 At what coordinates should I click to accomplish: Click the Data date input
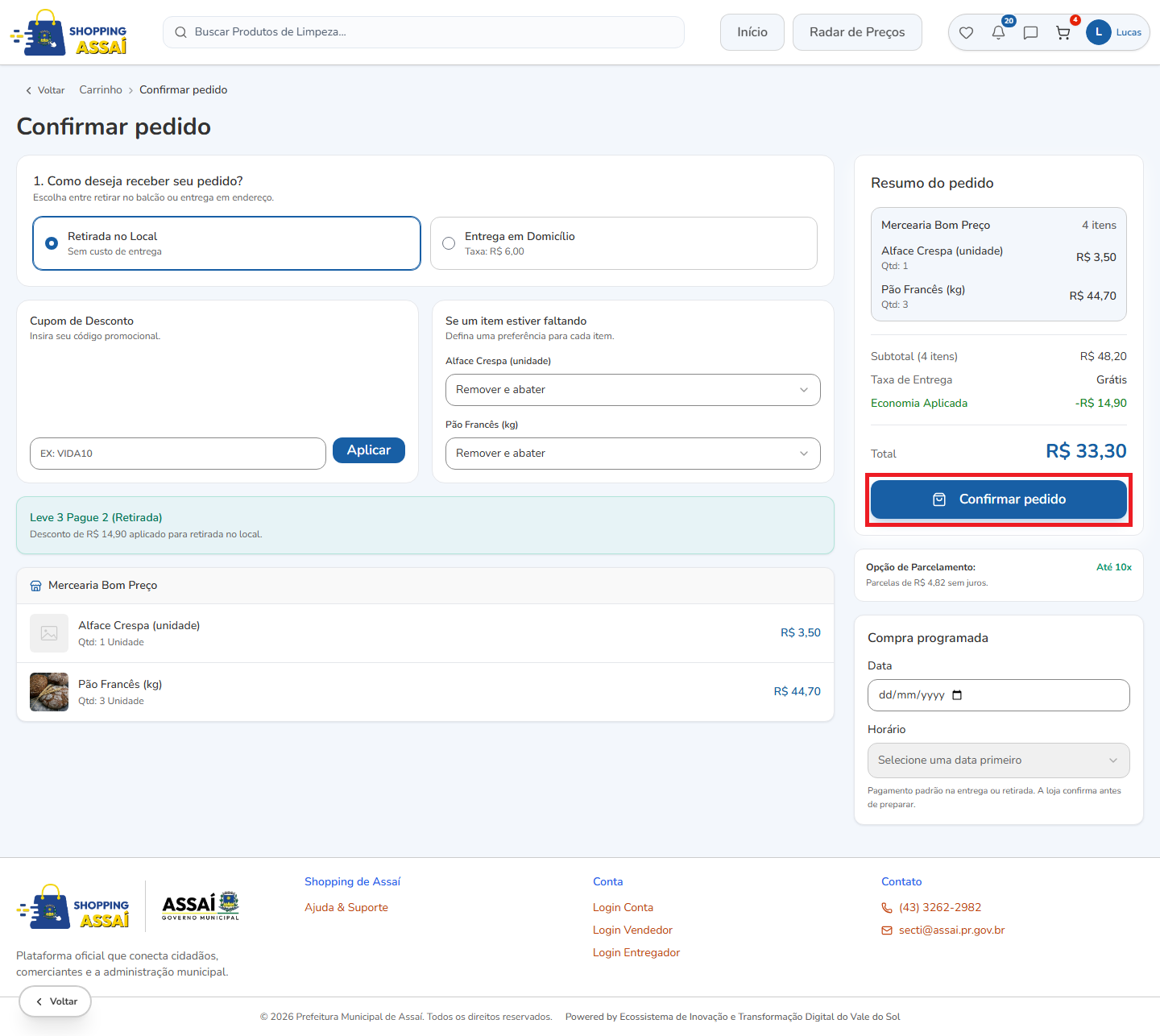pyautogui.click(x=999, y=695)
